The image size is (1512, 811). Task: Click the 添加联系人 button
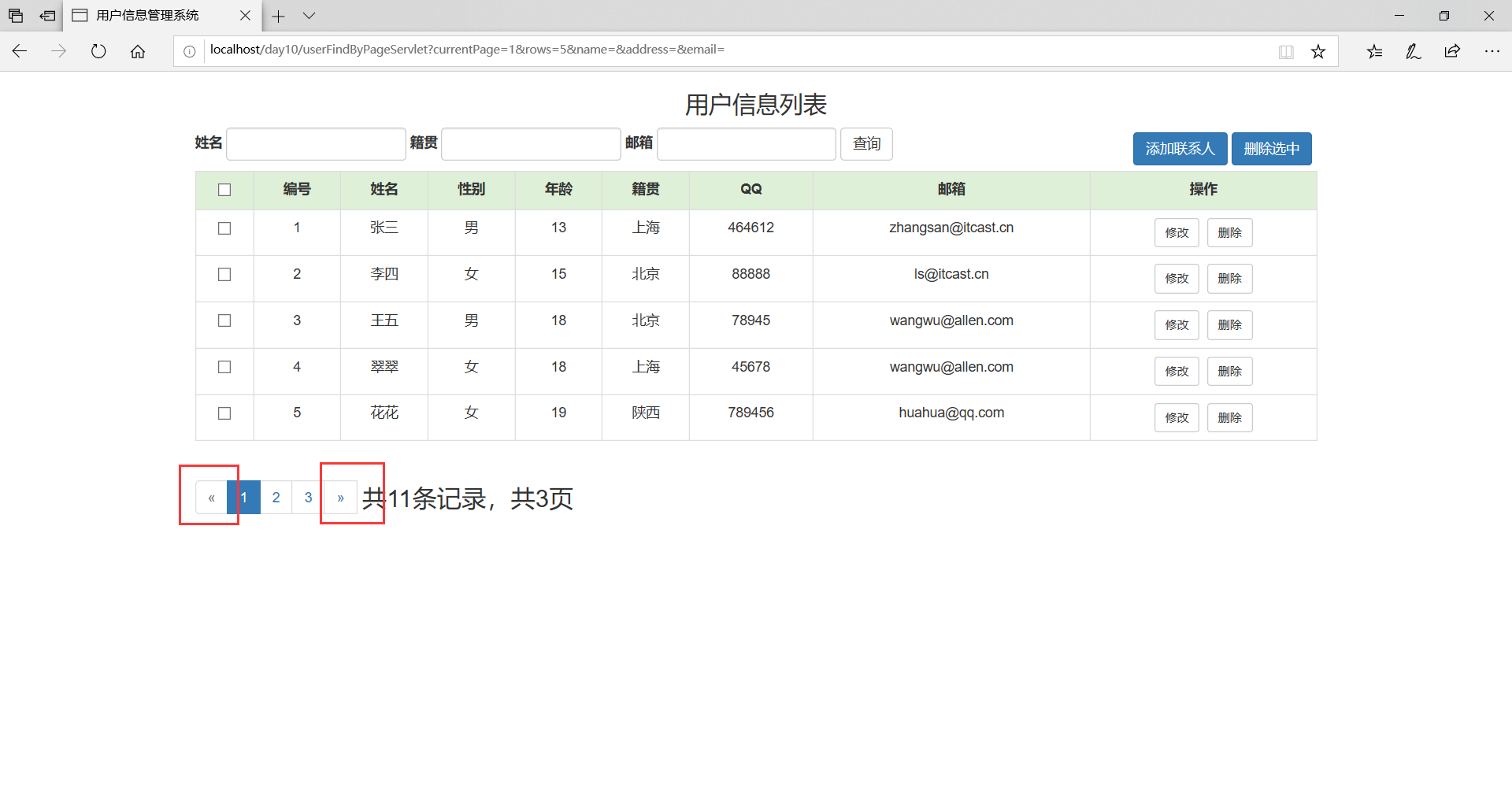tap(1180, 149)
